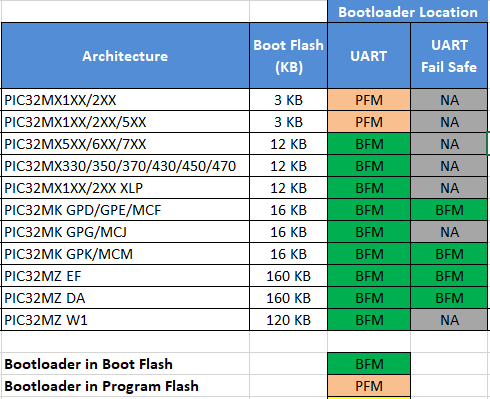Click the UART Fail Safe column header

449,56
